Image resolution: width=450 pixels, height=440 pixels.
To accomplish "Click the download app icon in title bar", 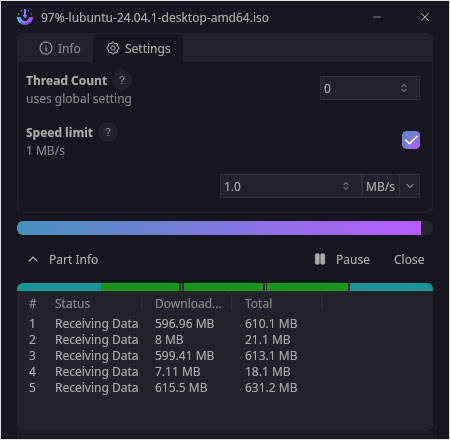I will point(25,17).
